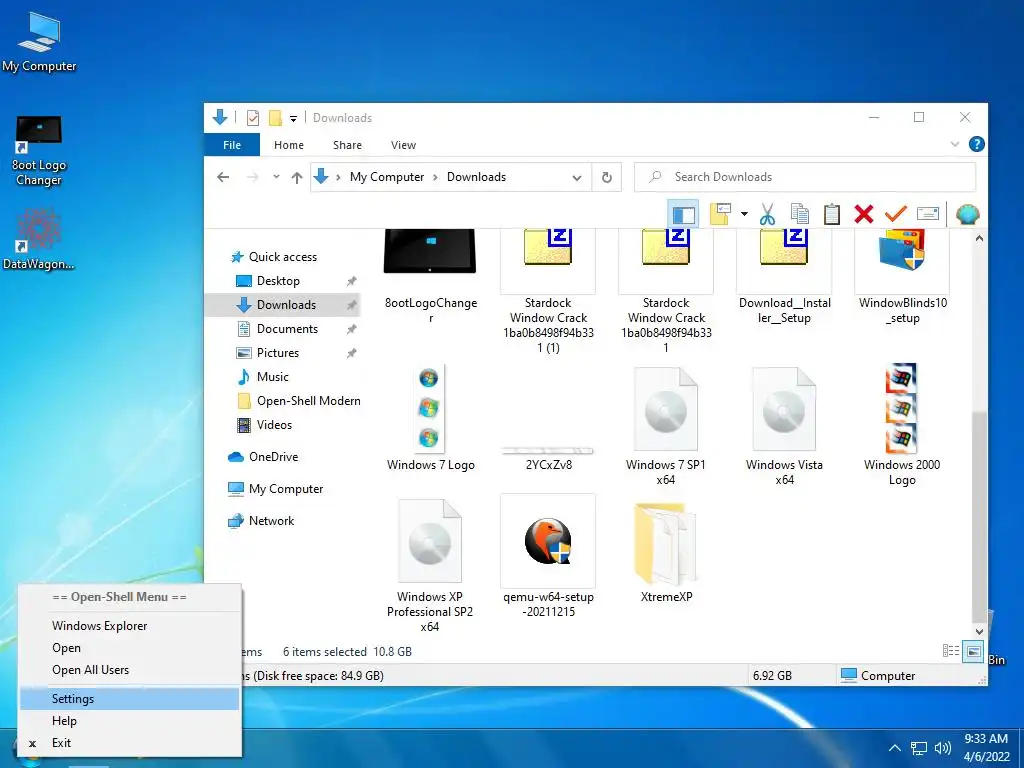Screen dimensions: 1024x768
Task: Select the Windows 7 Logo file
Action: pyautogui.click(x=430, y=418)
